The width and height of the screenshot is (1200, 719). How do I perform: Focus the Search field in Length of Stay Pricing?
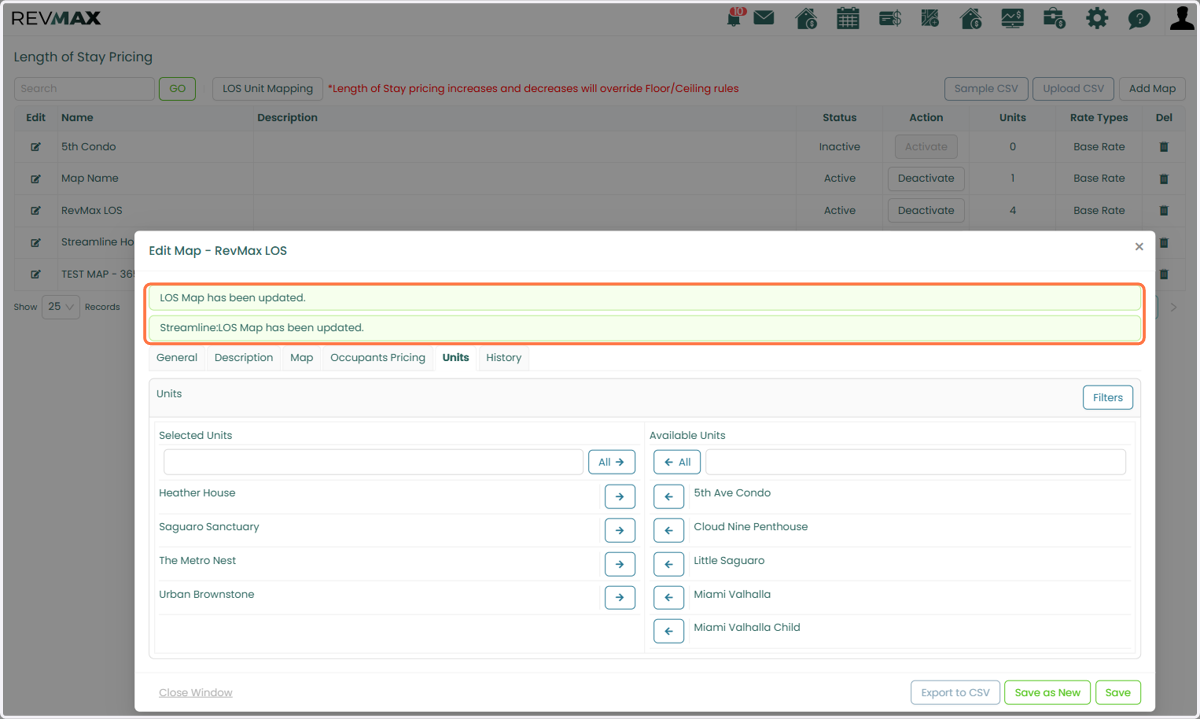84,89
